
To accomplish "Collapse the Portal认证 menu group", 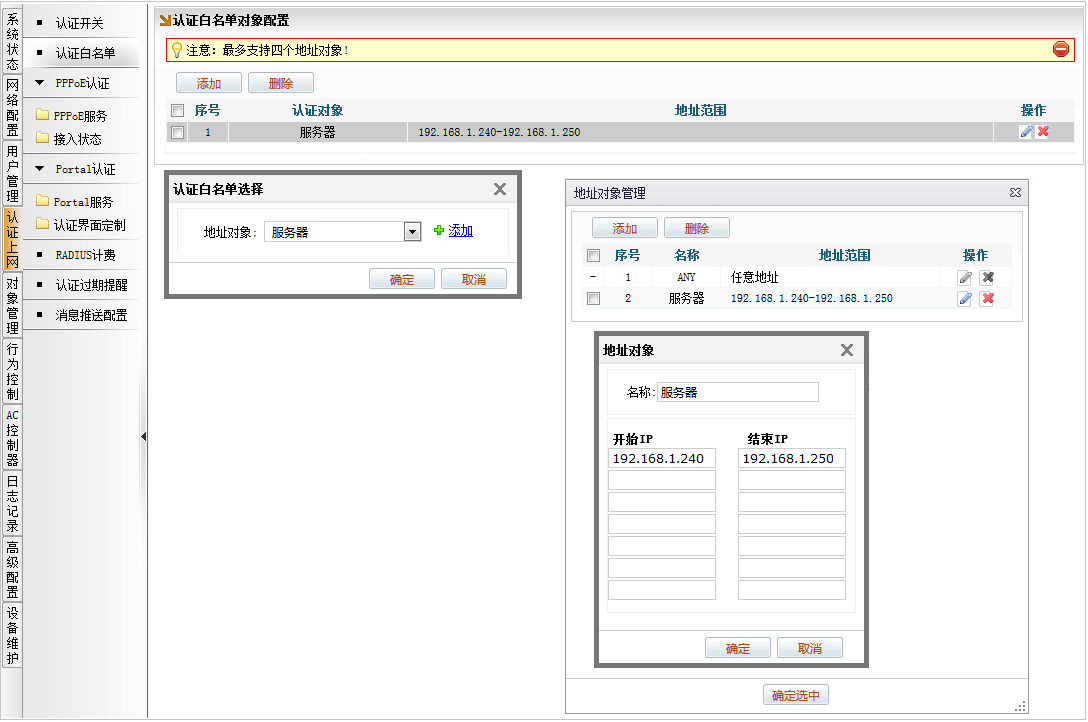I will tap(40, 170).
